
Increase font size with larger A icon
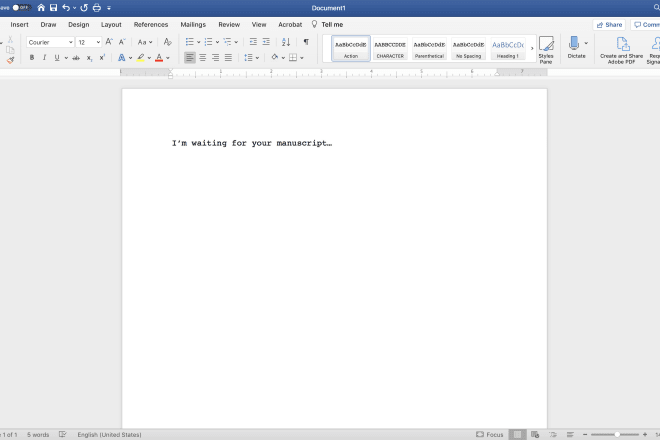pyautogui.click(x=109, y=42)
